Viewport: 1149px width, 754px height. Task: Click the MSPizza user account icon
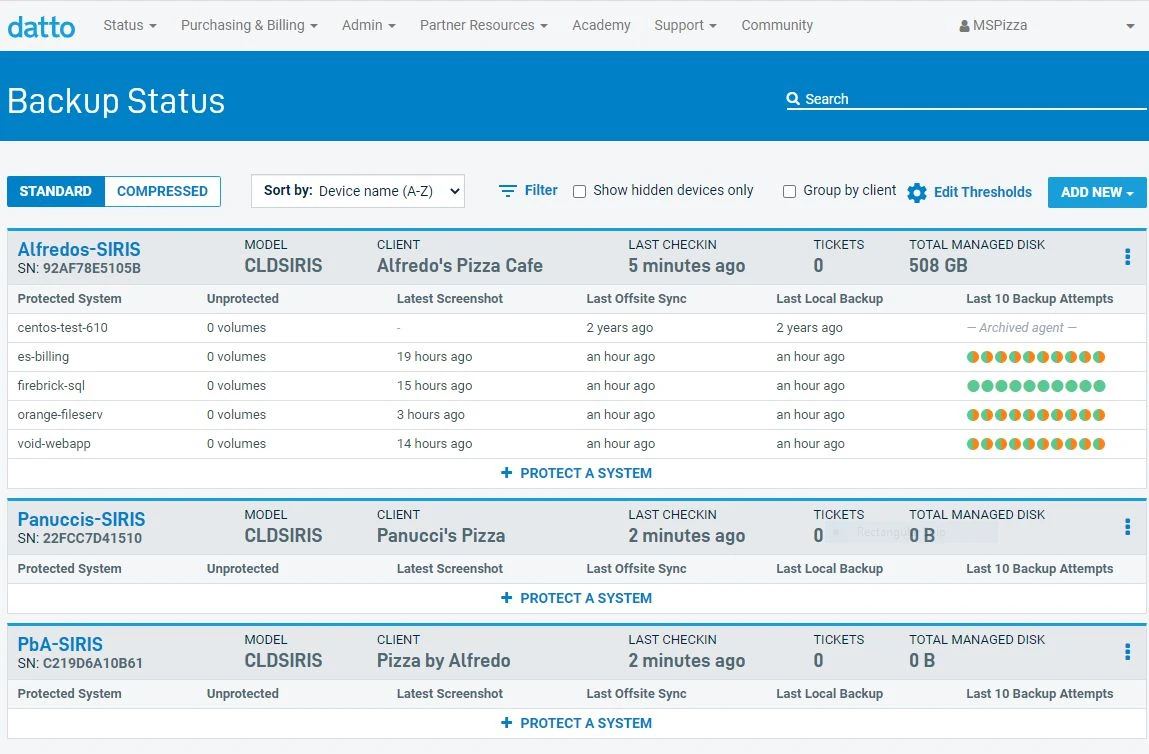click(x=964, y=26)
